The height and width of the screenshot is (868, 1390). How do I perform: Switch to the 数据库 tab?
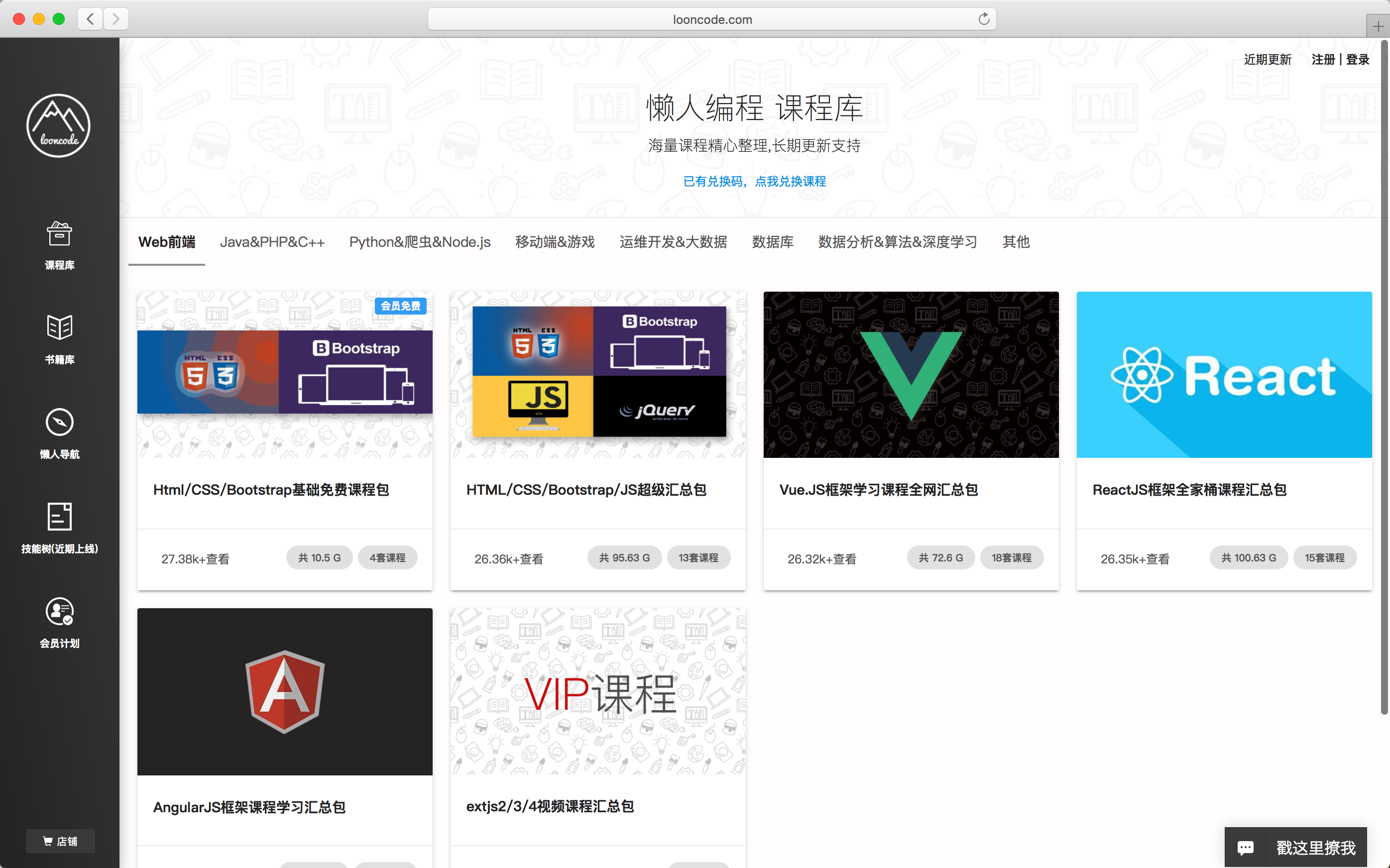click(772, 242)
